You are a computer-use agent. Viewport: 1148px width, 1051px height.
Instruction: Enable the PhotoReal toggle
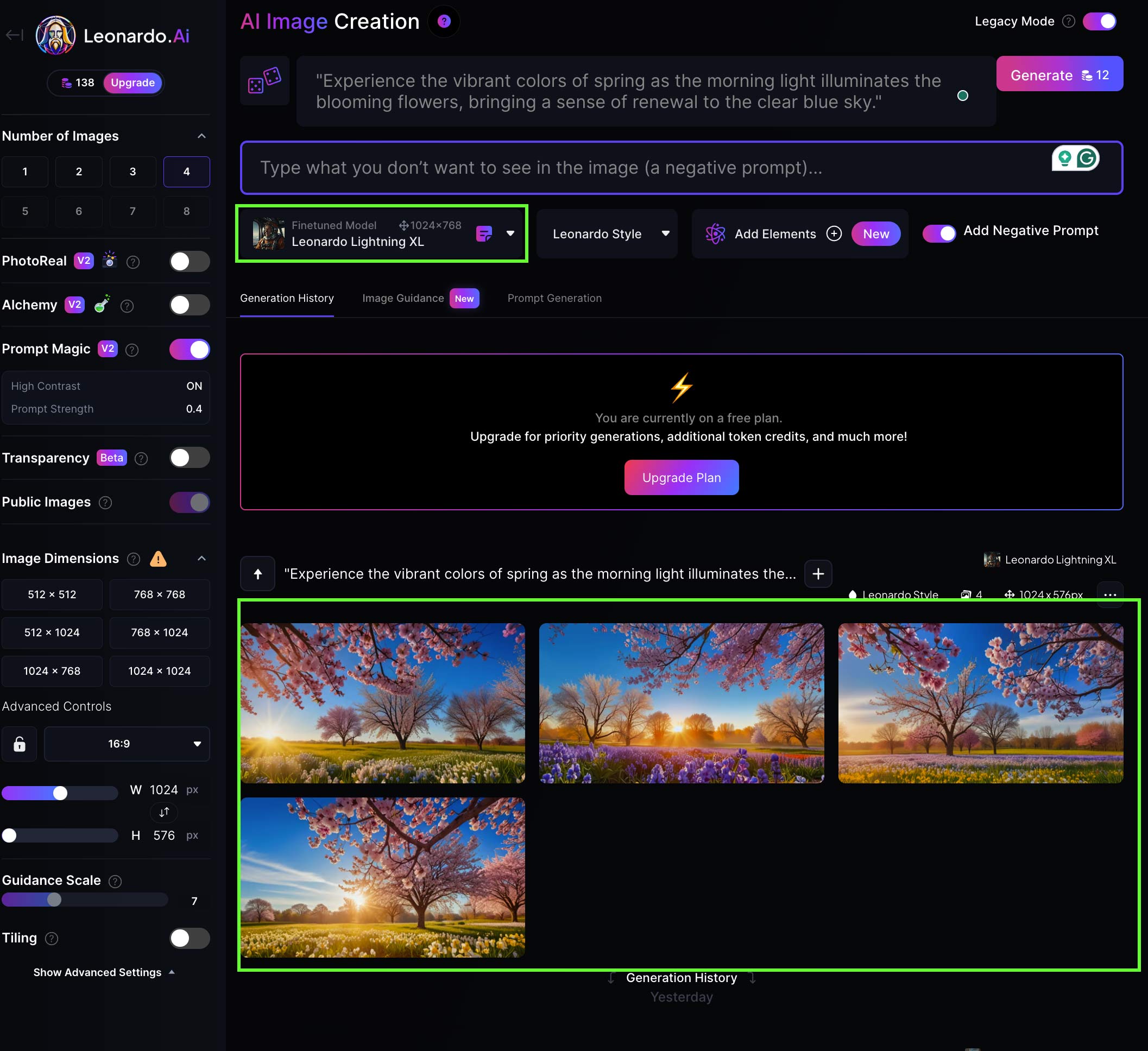pyautogui.click(x=190, y=261)
